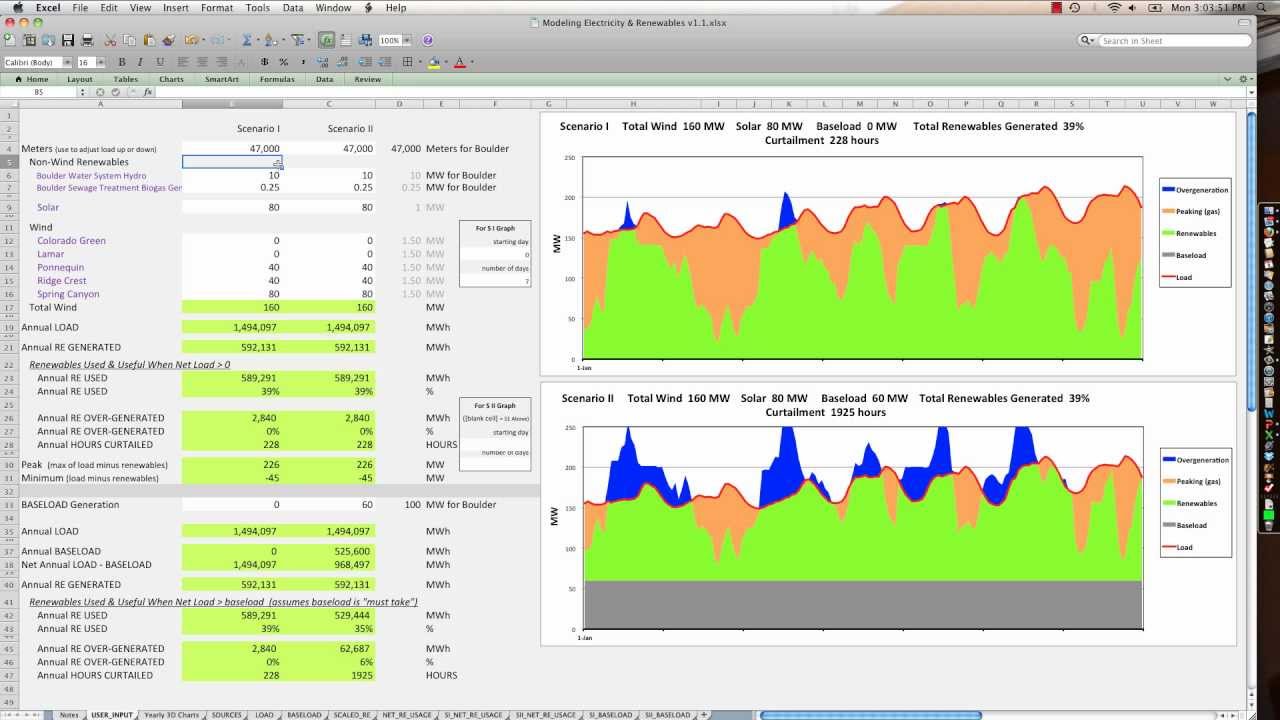The height and width of the screenshot is (720, 1280).
Task: Select the Notes sheet tab
Action: tap(69, 715)
